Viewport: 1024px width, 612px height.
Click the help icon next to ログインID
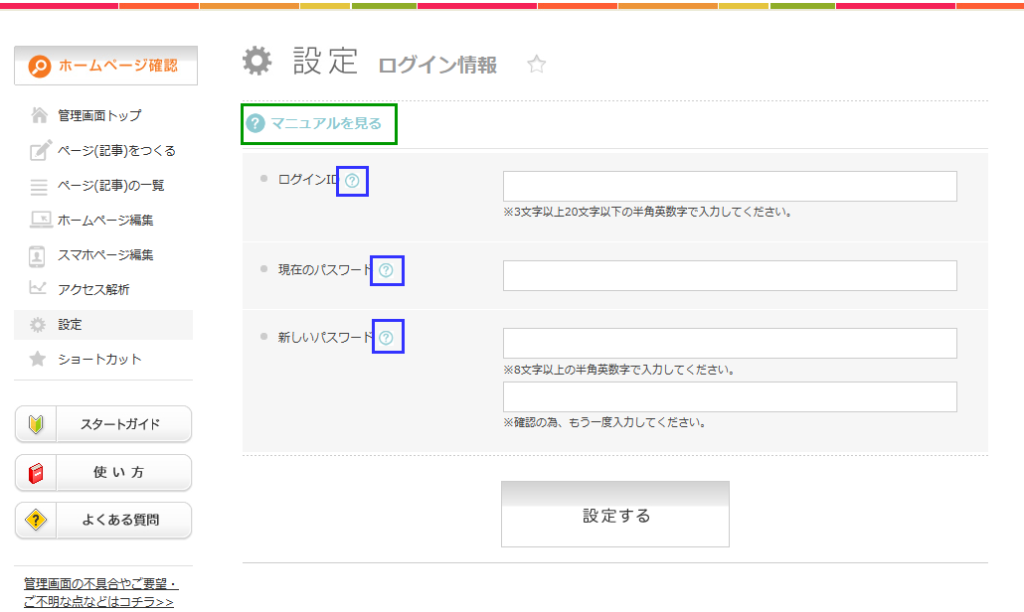[352, 181]
